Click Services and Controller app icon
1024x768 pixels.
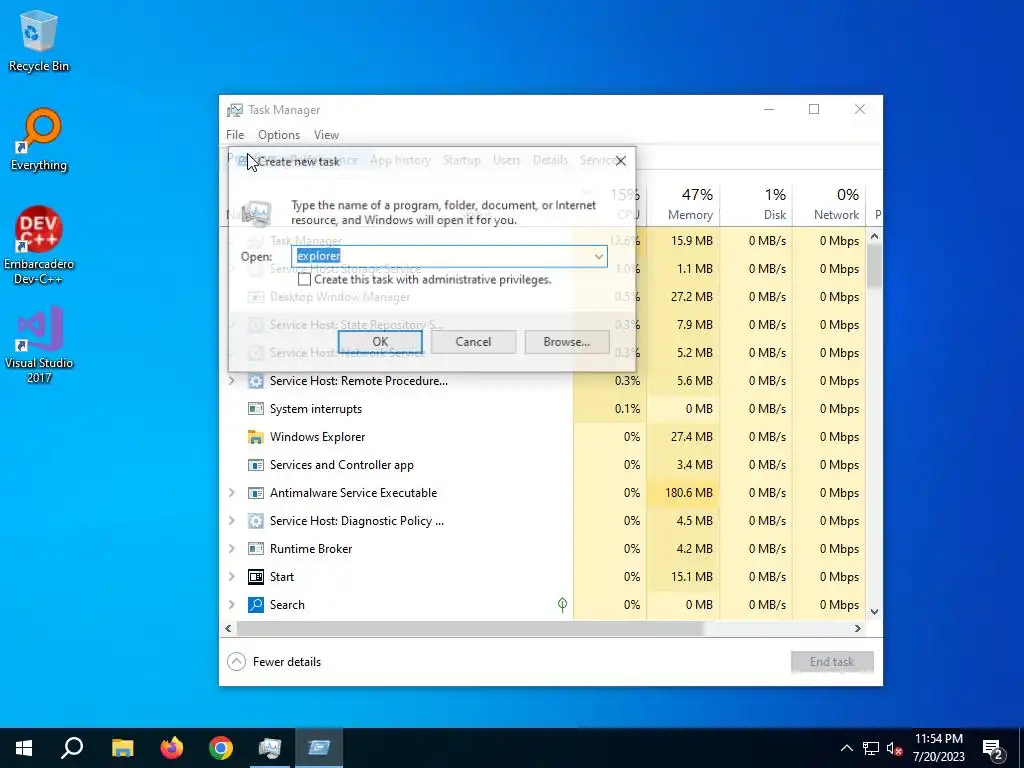click(255, 465)
